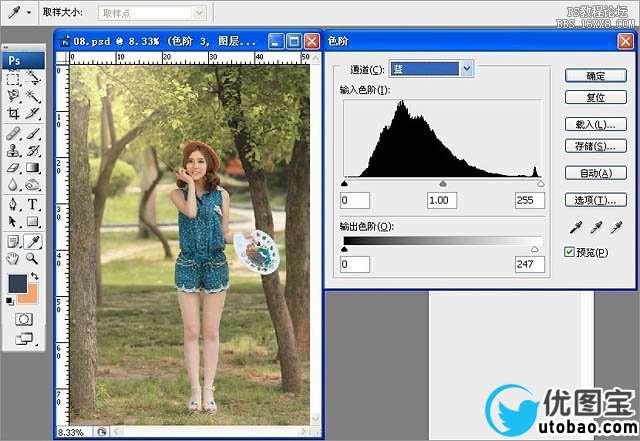The image size is (640, 441).
Task: Click the 确定 button
Action: [596, 76]
